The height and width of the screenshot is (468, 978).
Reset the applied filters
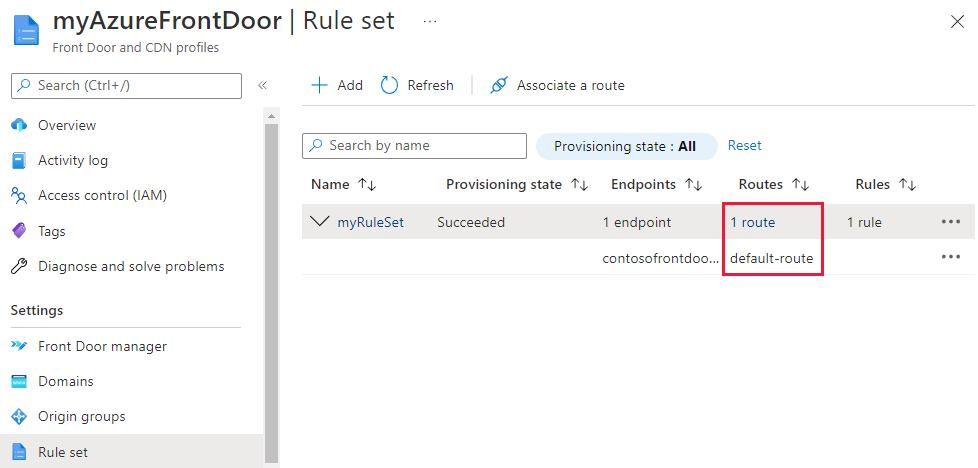(745, 146)
